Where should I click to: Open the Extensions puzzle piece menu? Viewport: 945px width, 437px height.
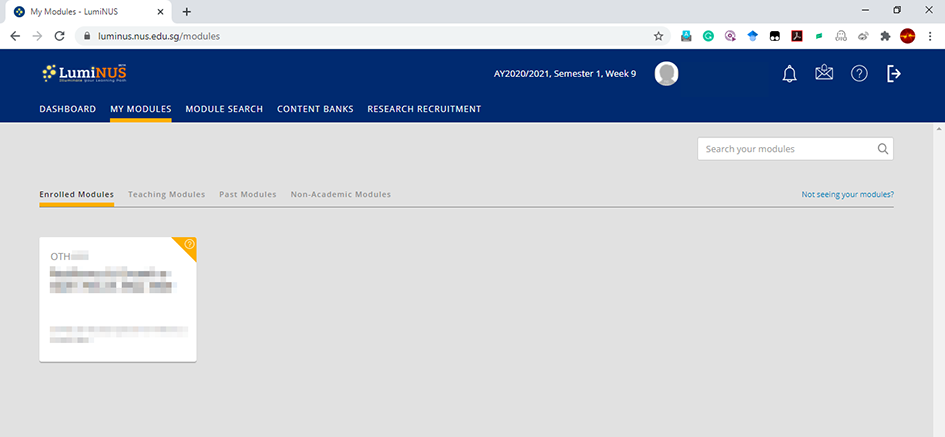[x=885, y=36]
